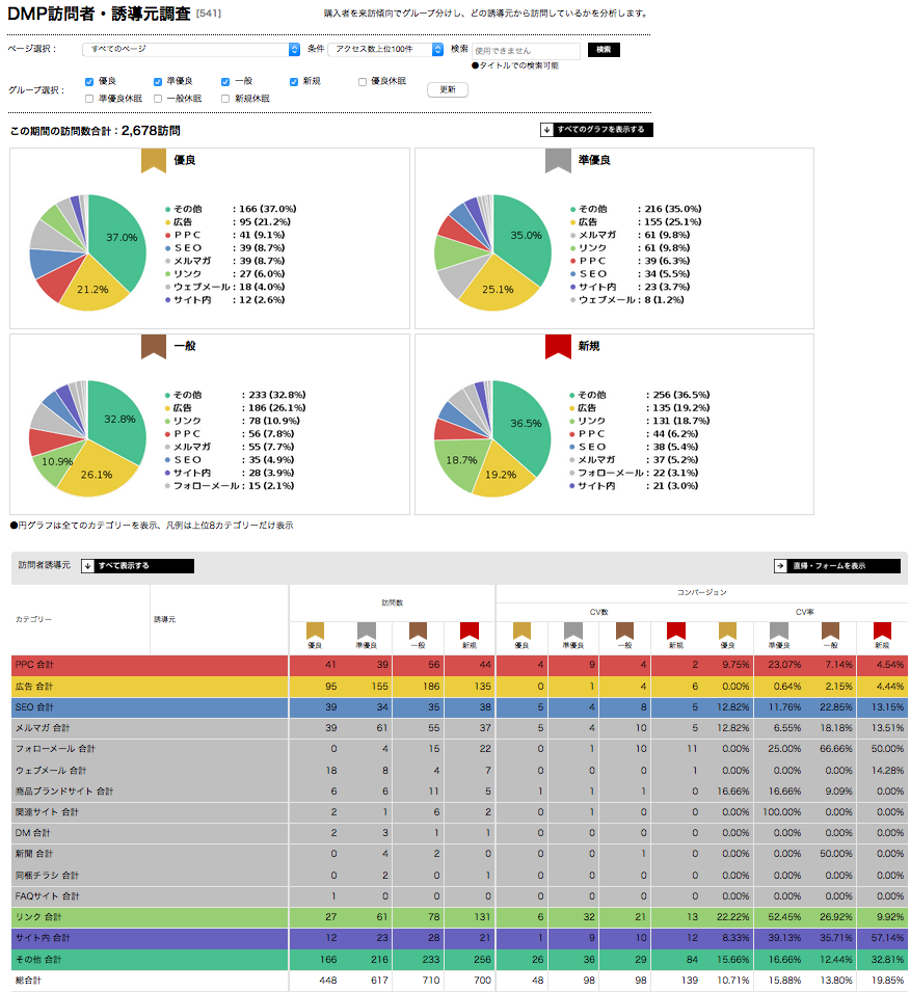The width and height of the screenshot is (910, 992).
Task: Click the 更新 button
Action: coord(447,90)
